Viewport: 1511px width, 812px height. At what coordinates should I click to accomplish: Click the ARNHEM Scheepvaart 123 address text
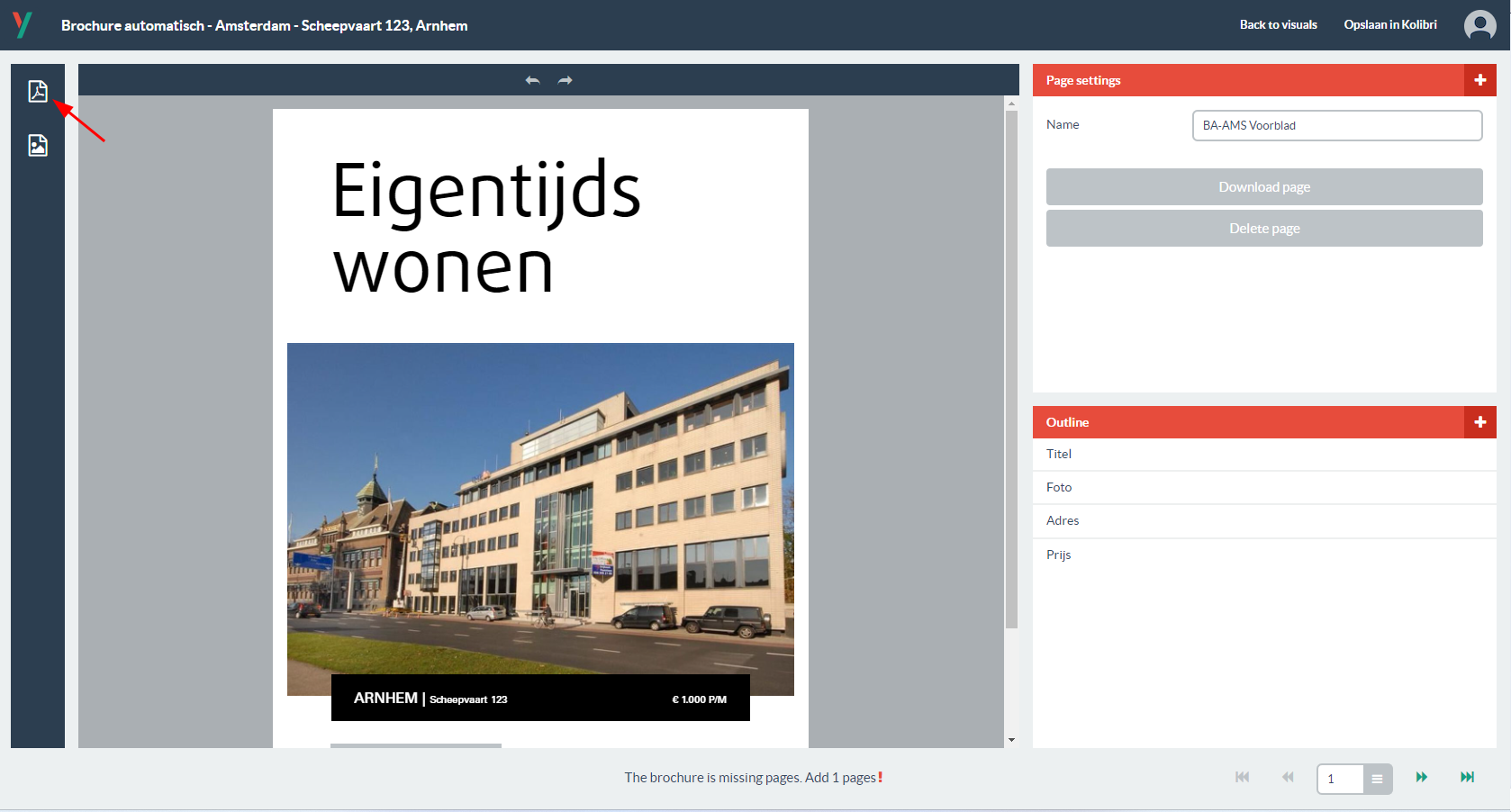click(x=430, y=699)
